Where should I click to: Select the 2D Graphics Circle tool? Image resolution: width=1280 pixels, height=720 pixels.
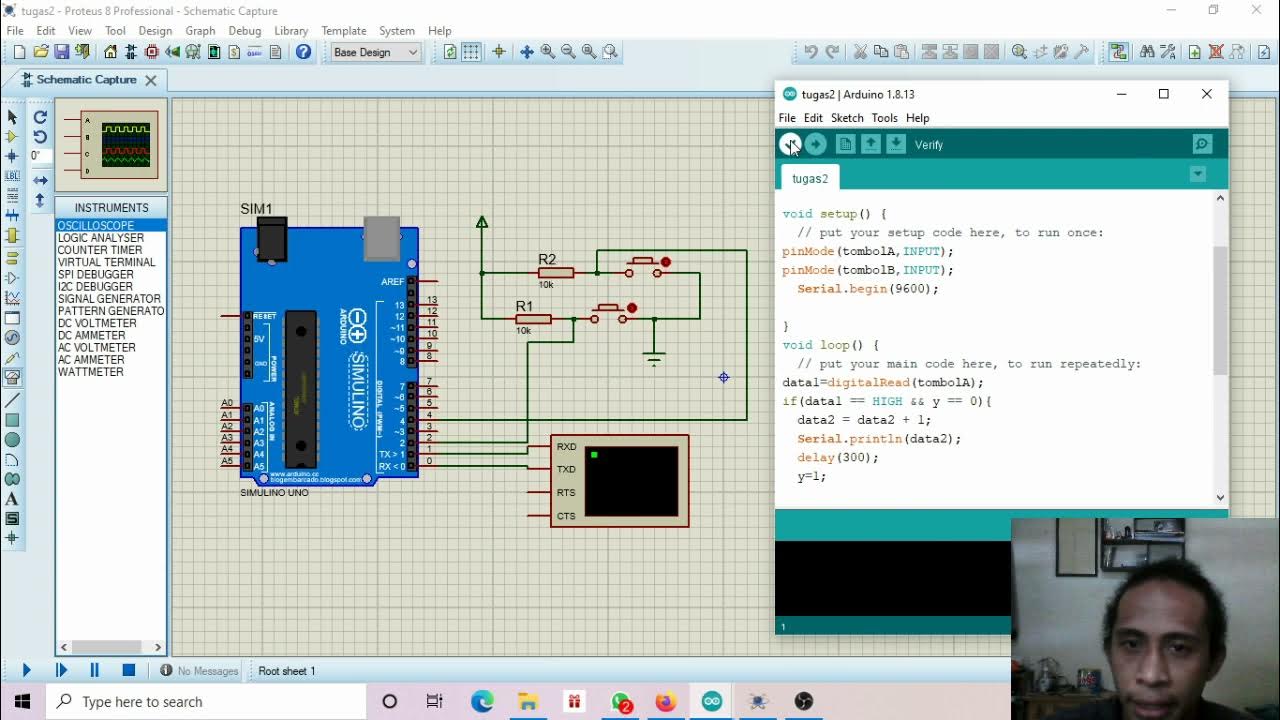12,440
